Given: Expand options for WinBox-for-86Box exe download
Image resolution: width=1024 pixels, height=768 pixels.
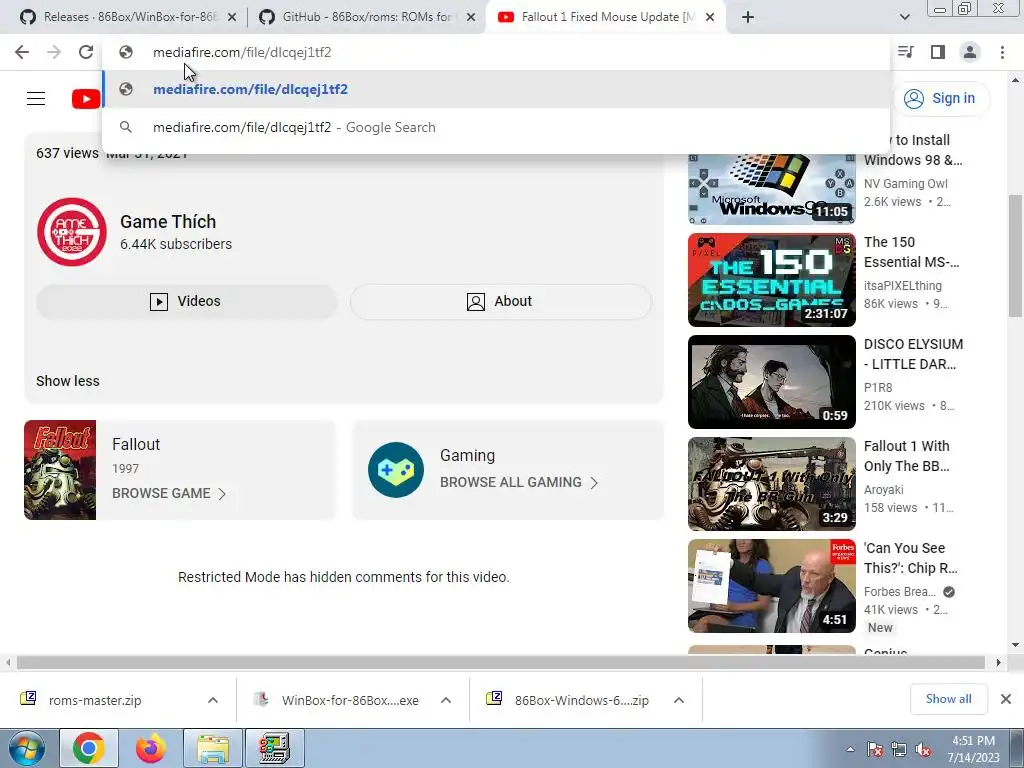Looking at the screenshot, I should coord(446,701).
